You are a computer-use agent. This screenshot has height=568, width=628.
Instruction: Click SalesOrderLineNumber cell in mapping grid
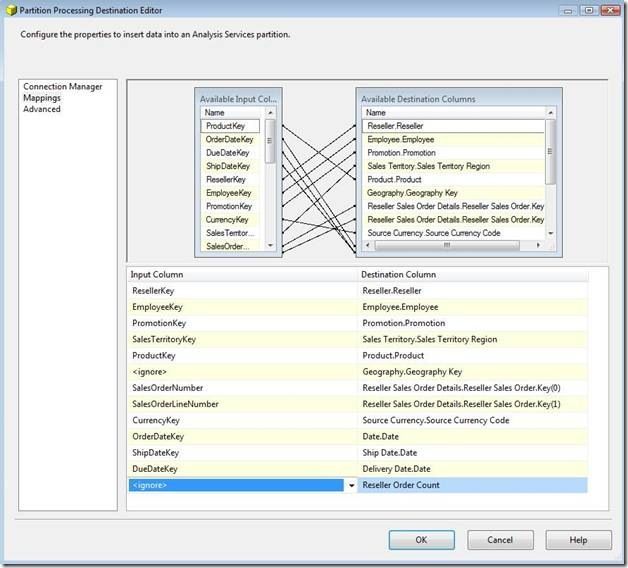point(243,404)
